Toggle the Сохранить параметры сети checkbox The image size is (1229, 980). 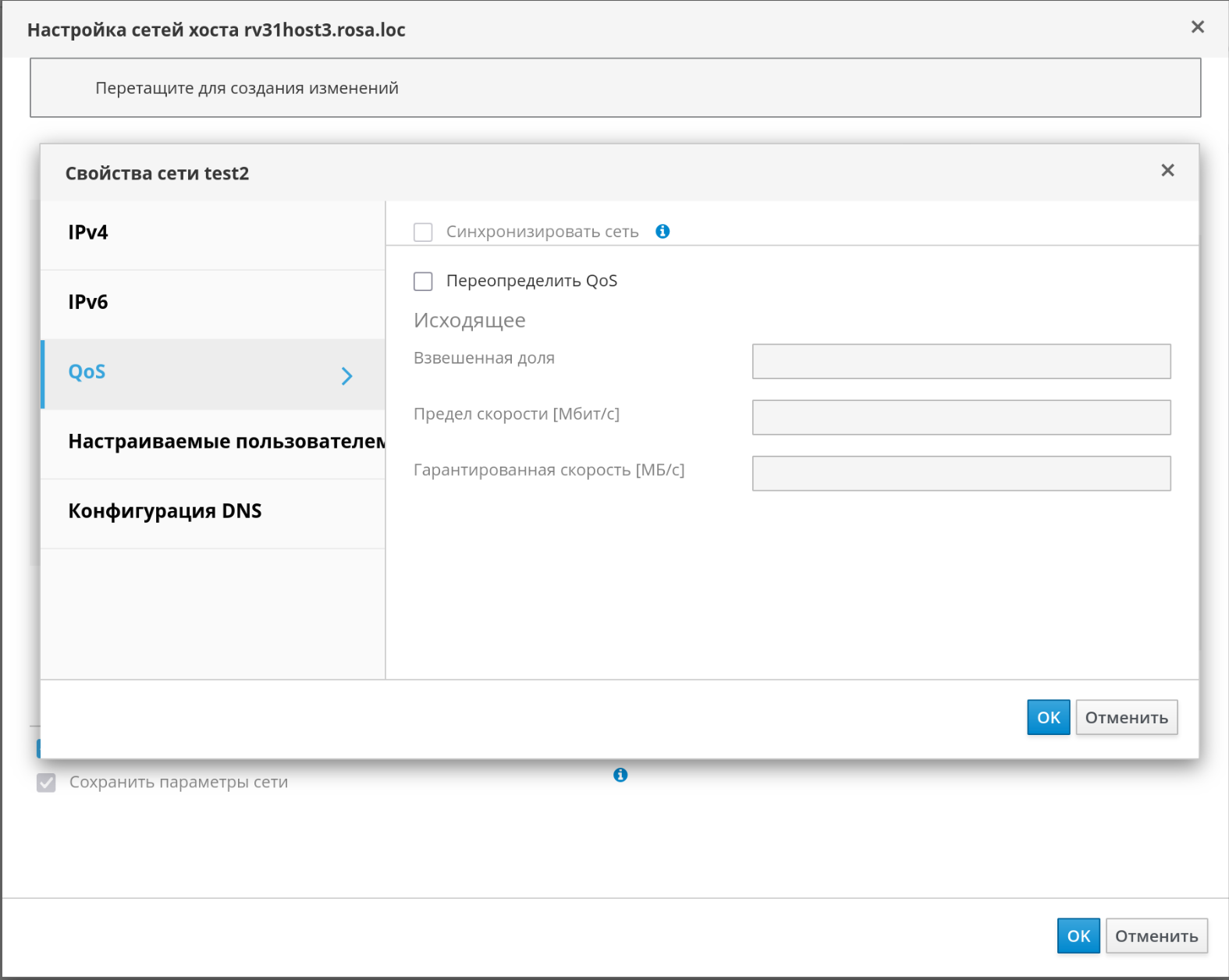47,783
